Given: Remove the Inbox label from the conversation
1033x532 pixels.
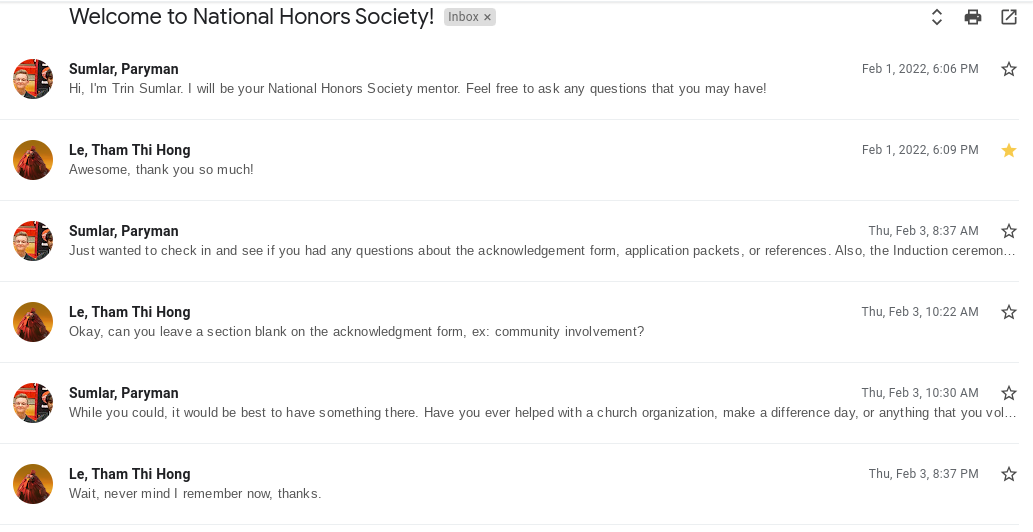Looking at the screenshot, I should click(x=488, y=18).
